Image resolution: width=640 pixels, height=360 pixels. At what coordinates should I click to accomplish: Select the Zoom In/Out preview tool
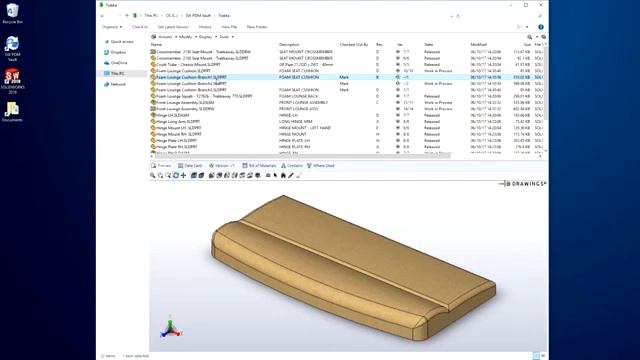click(x=168, y=176)
